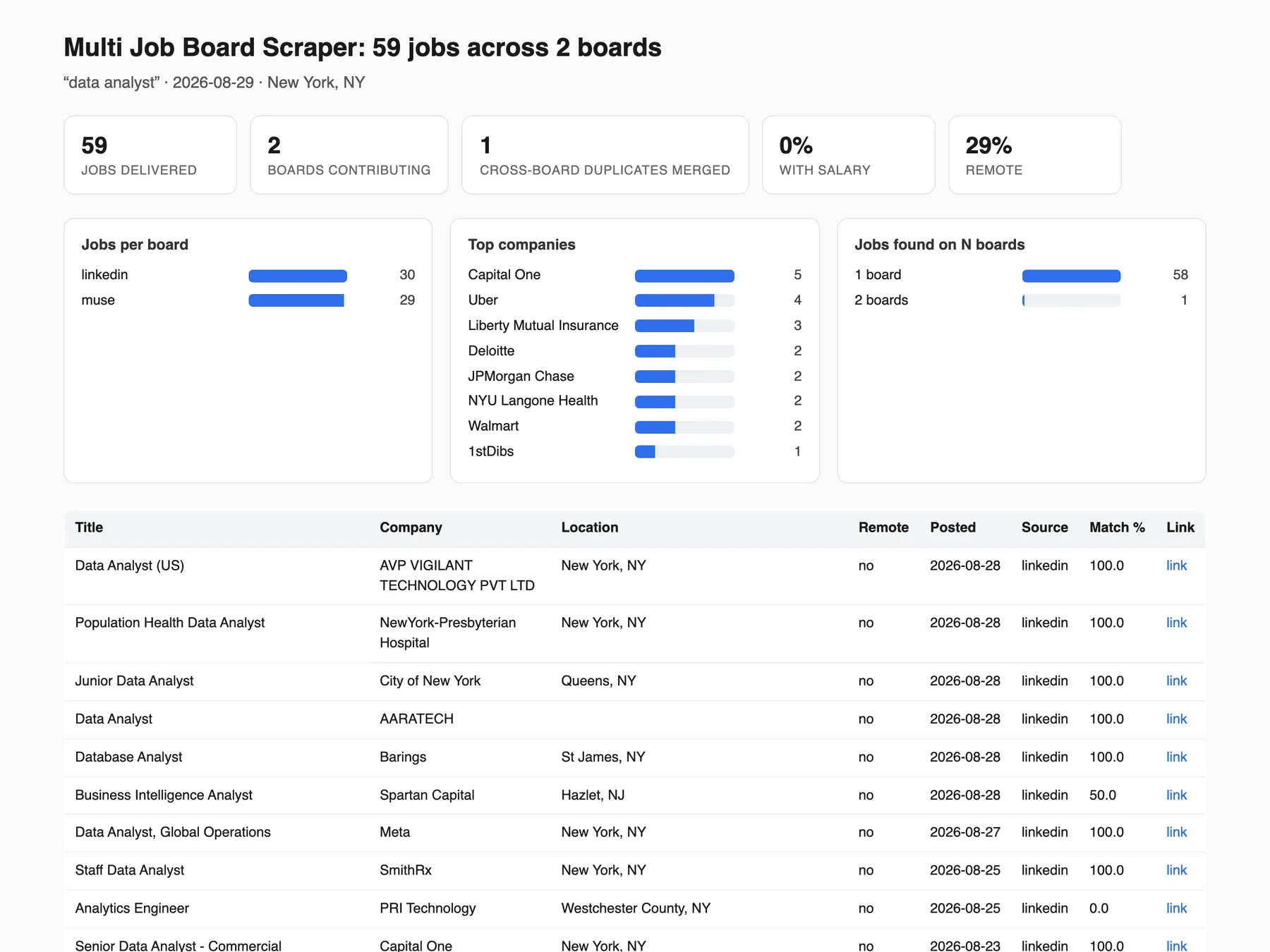Click the Barings company cell

click(x=403, y=757)
